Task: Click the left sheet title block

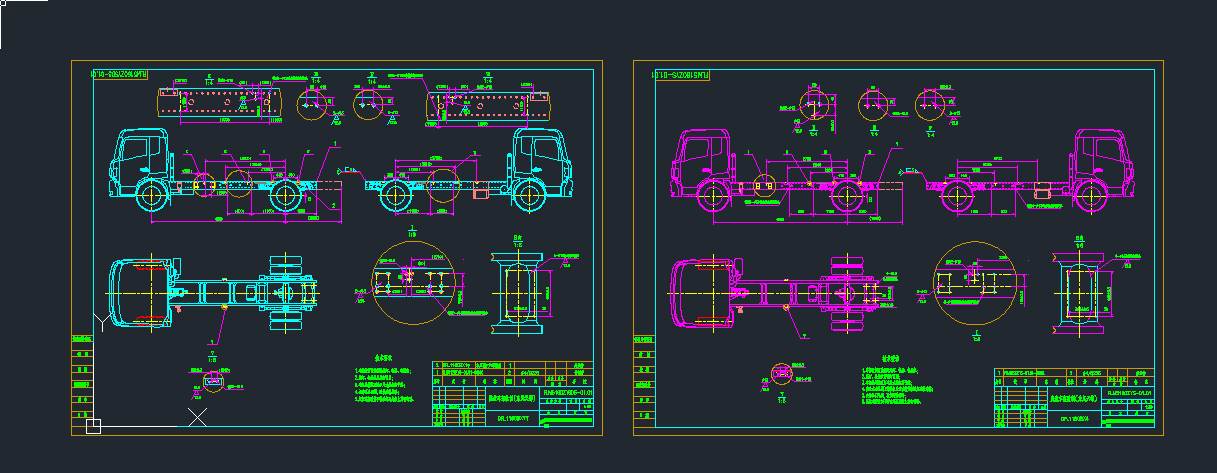Action: (x=513, y=394)
